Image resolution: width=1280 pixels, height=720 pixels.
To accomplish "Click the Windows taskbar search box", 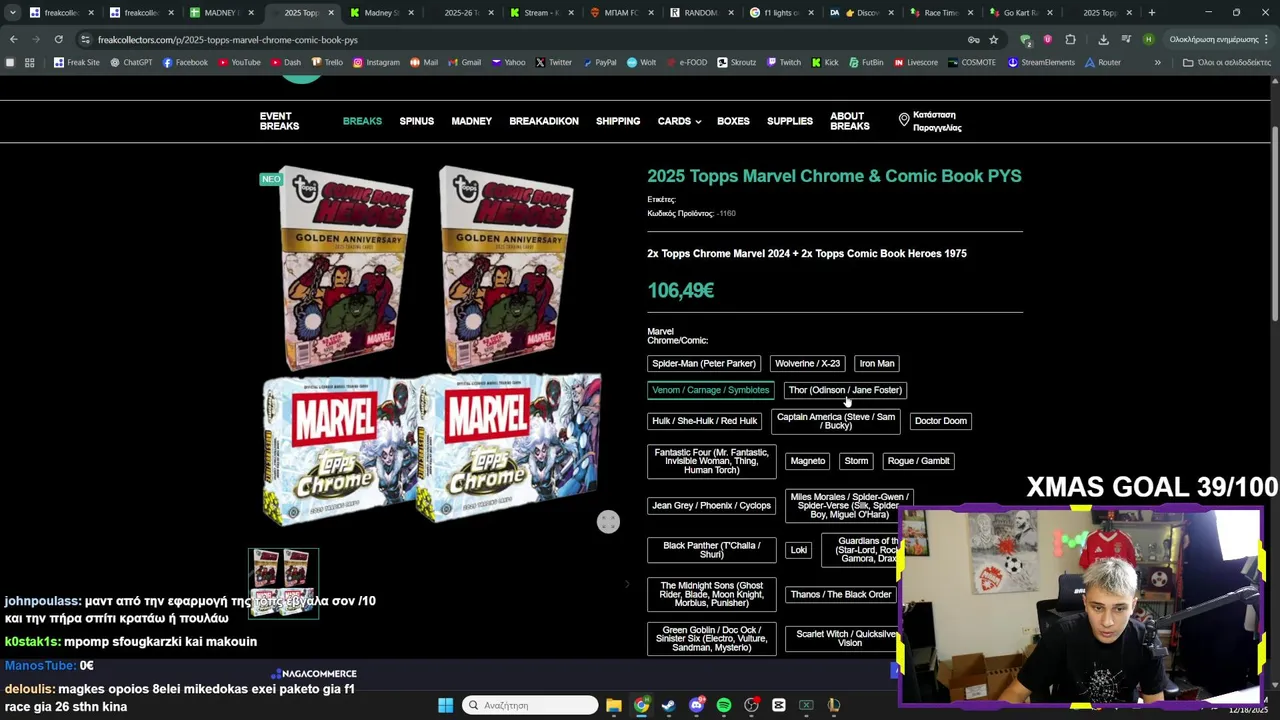I will pos(531,705).
